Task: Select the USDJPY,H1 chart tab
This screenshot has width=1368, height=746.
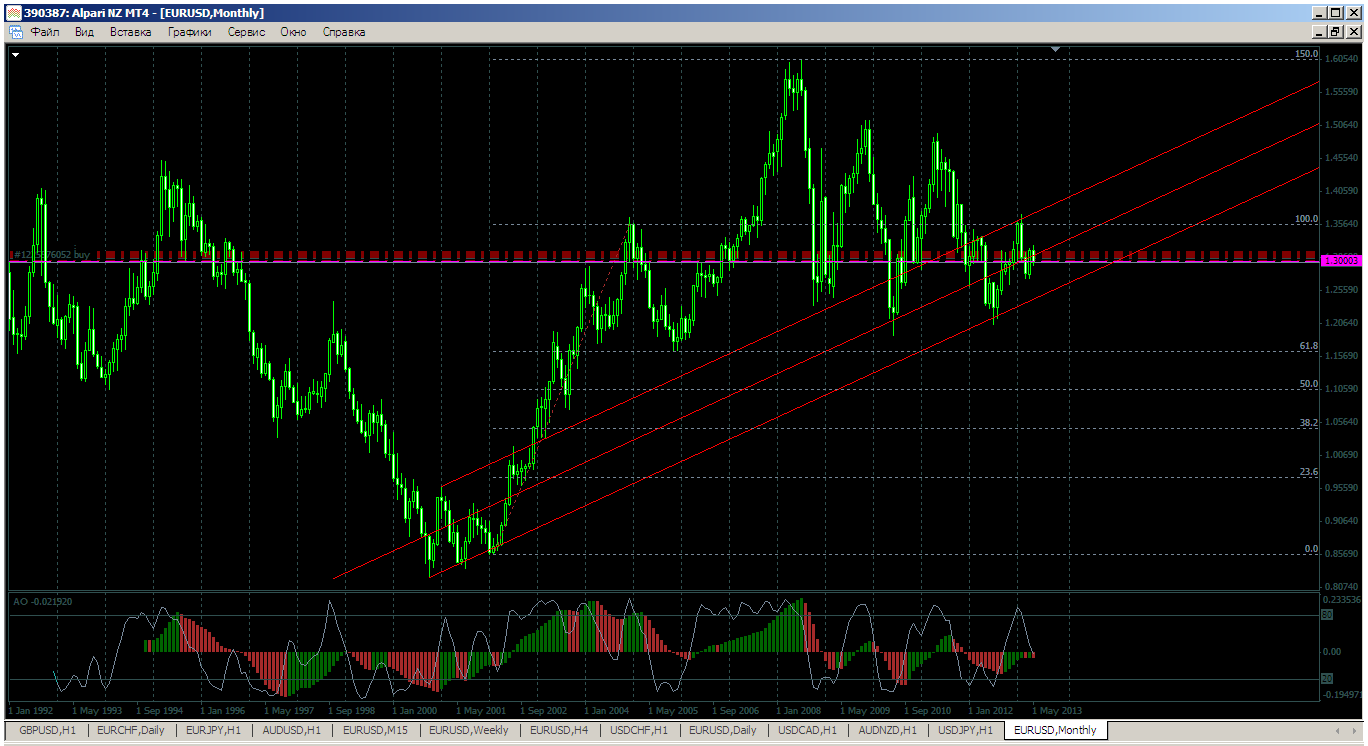Action: coord(965,731)
